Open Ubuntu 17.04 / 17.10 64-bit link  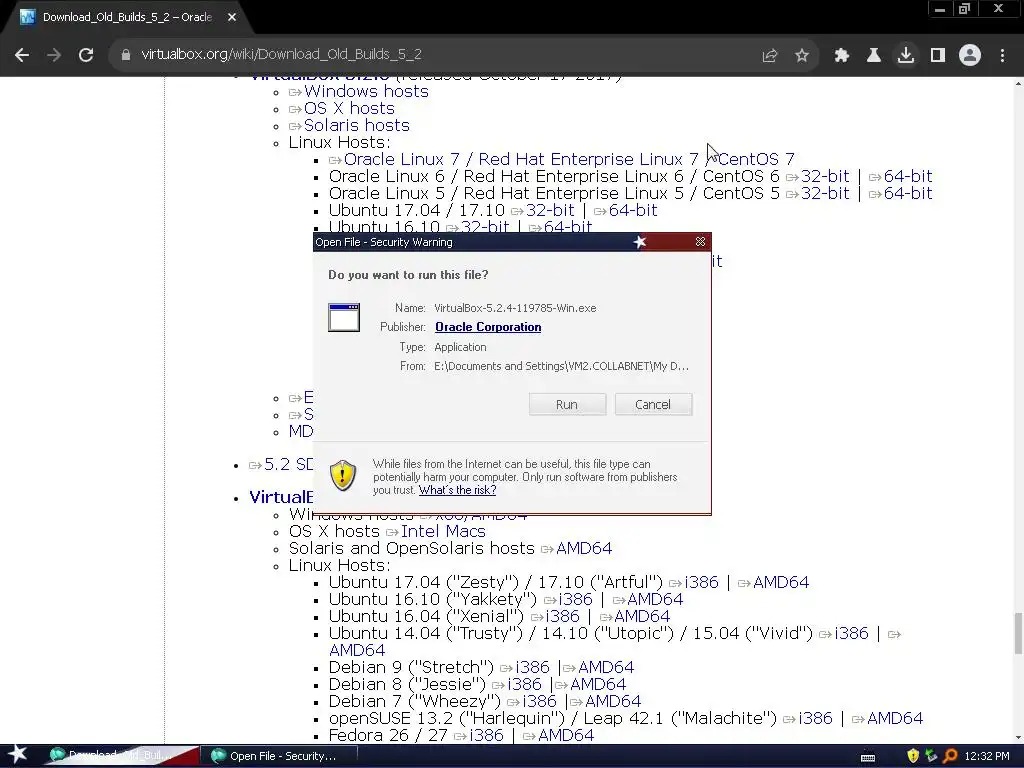point(633,210)
